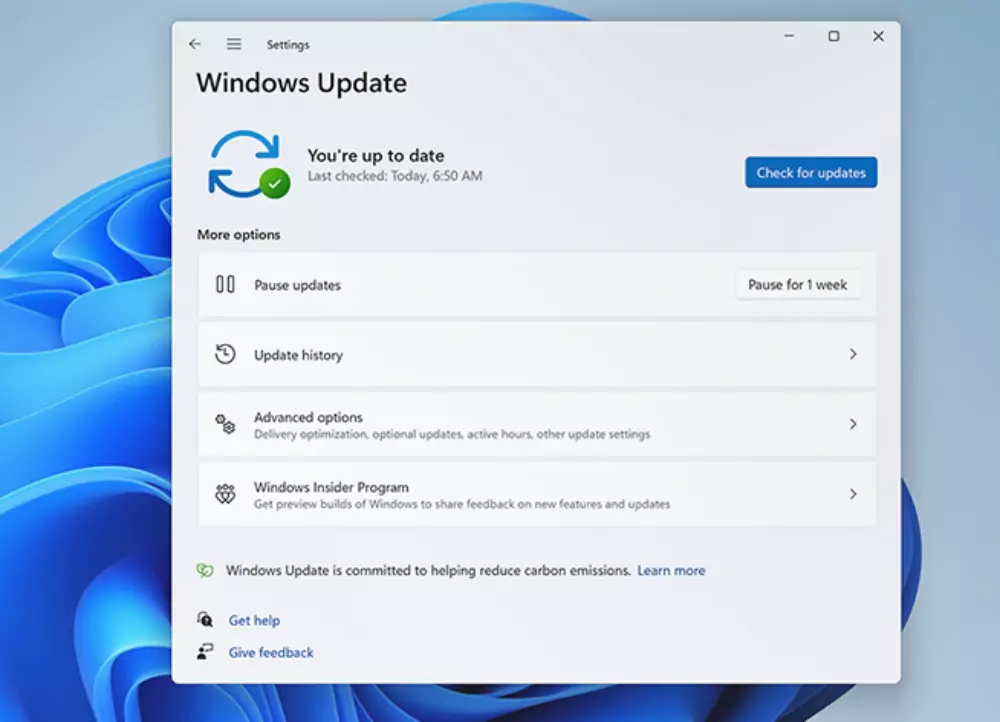This screenshot has width=1000, height=722.
Task: Click Check for updates
Action: point(811,172)
